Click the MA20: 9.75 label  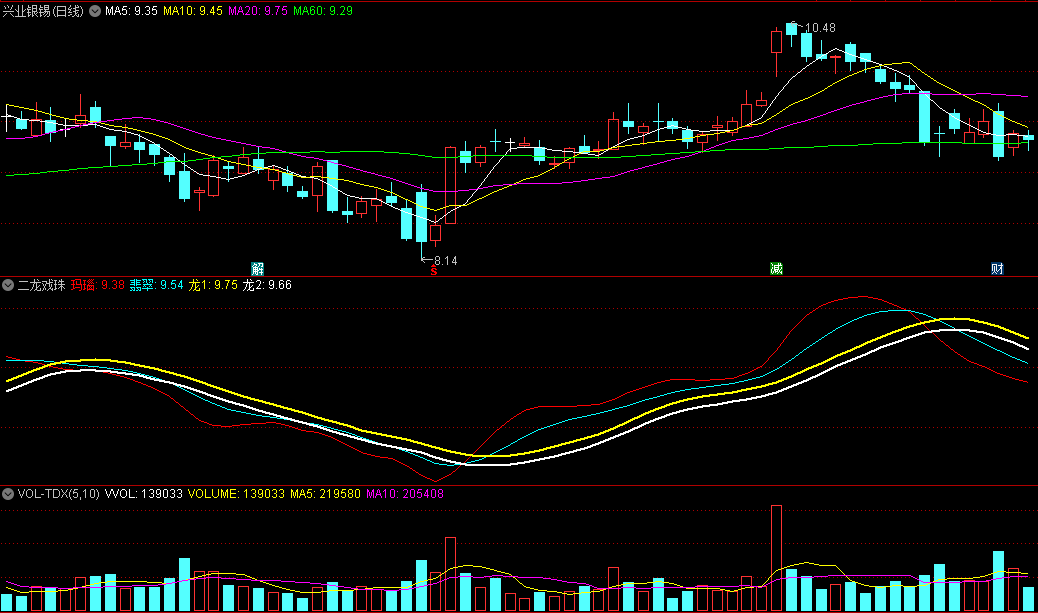258,11
